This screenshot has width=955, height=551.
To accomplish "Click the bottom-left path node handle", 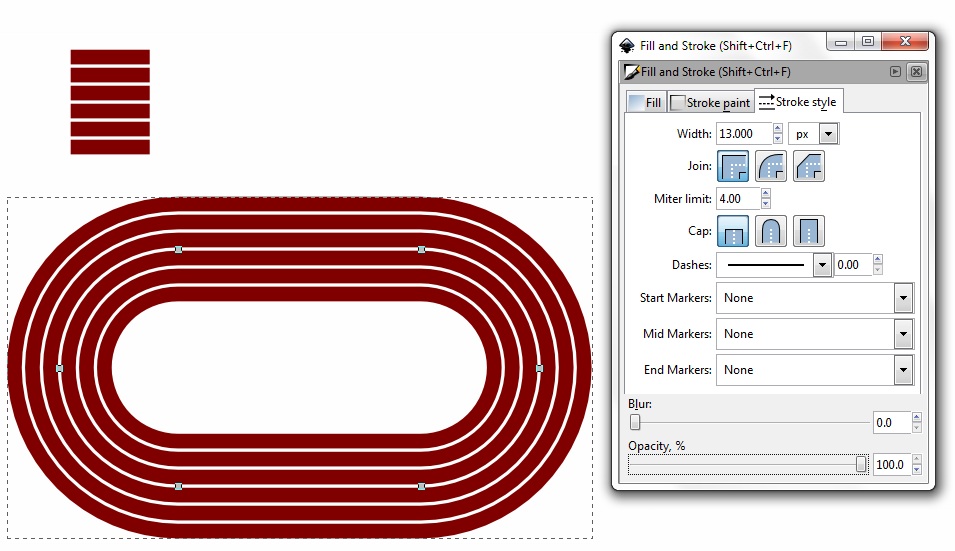I will pos(178,486).
